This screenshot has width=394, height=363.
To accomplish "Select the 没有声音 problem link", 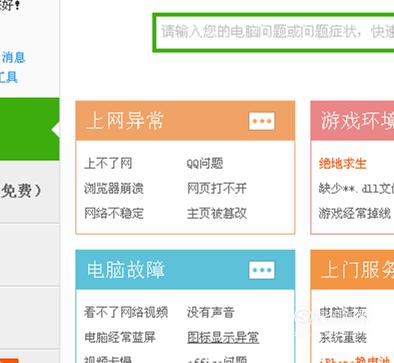I will tap(211, 312).
